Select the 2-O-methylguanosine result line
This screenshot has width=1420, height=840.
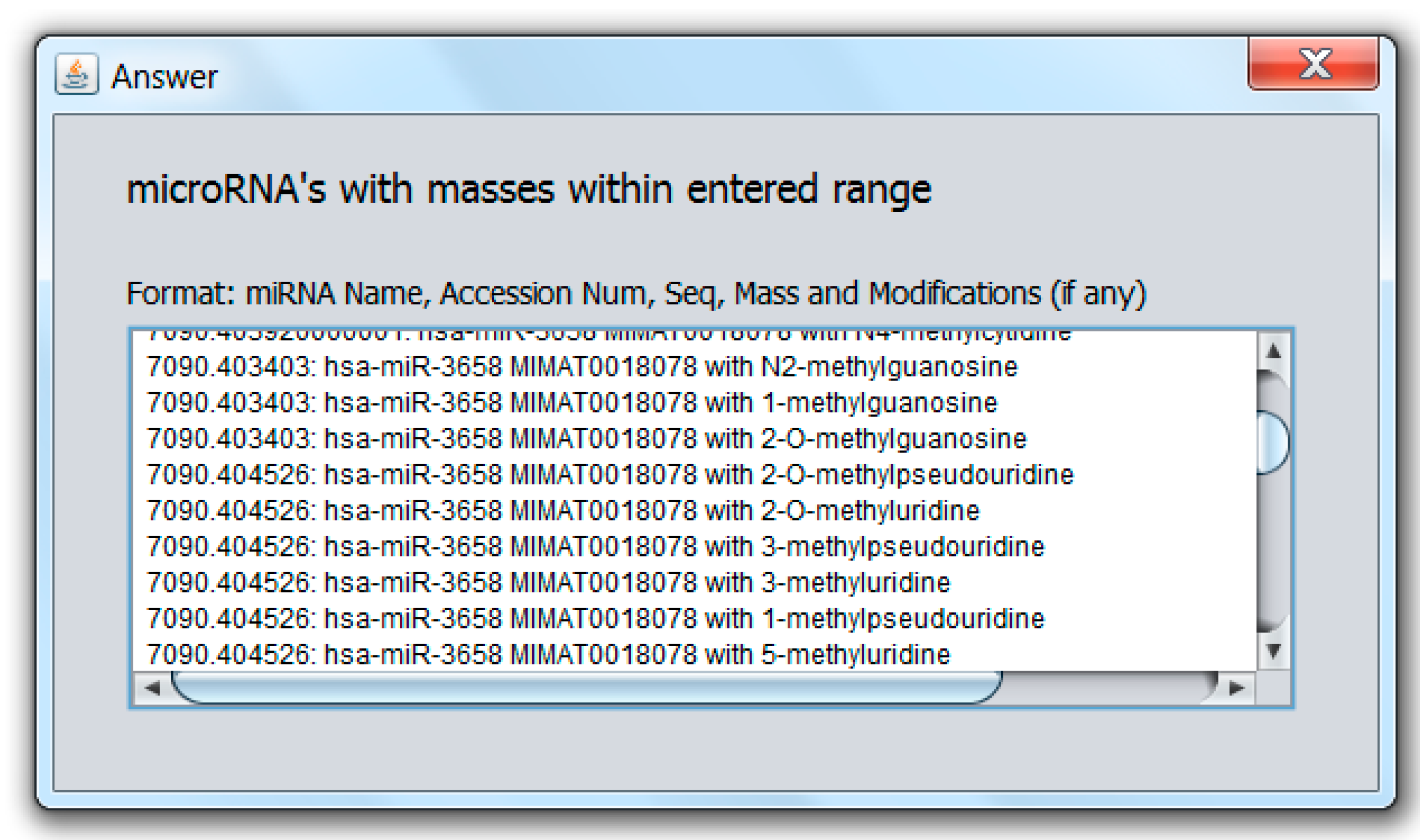[x=586, y=439]
